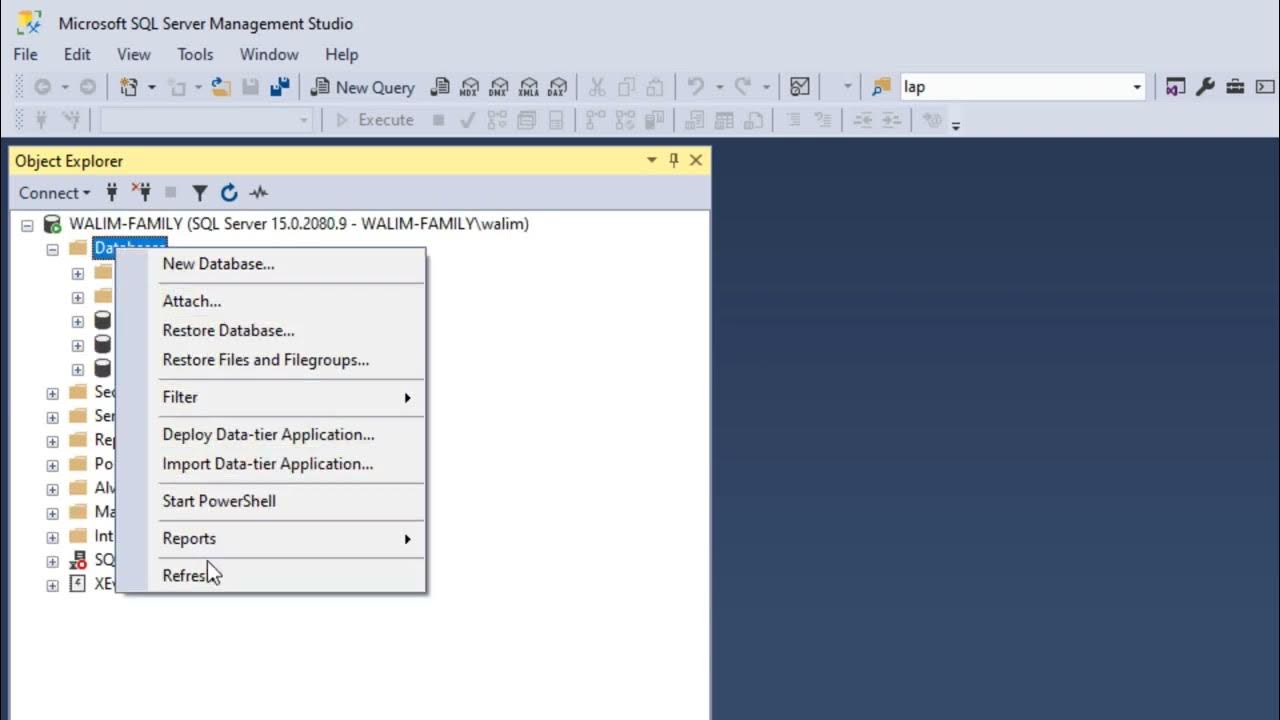Open the Reports submenu
Viewport: 1280px width, 720px height.
pos(271,538)
